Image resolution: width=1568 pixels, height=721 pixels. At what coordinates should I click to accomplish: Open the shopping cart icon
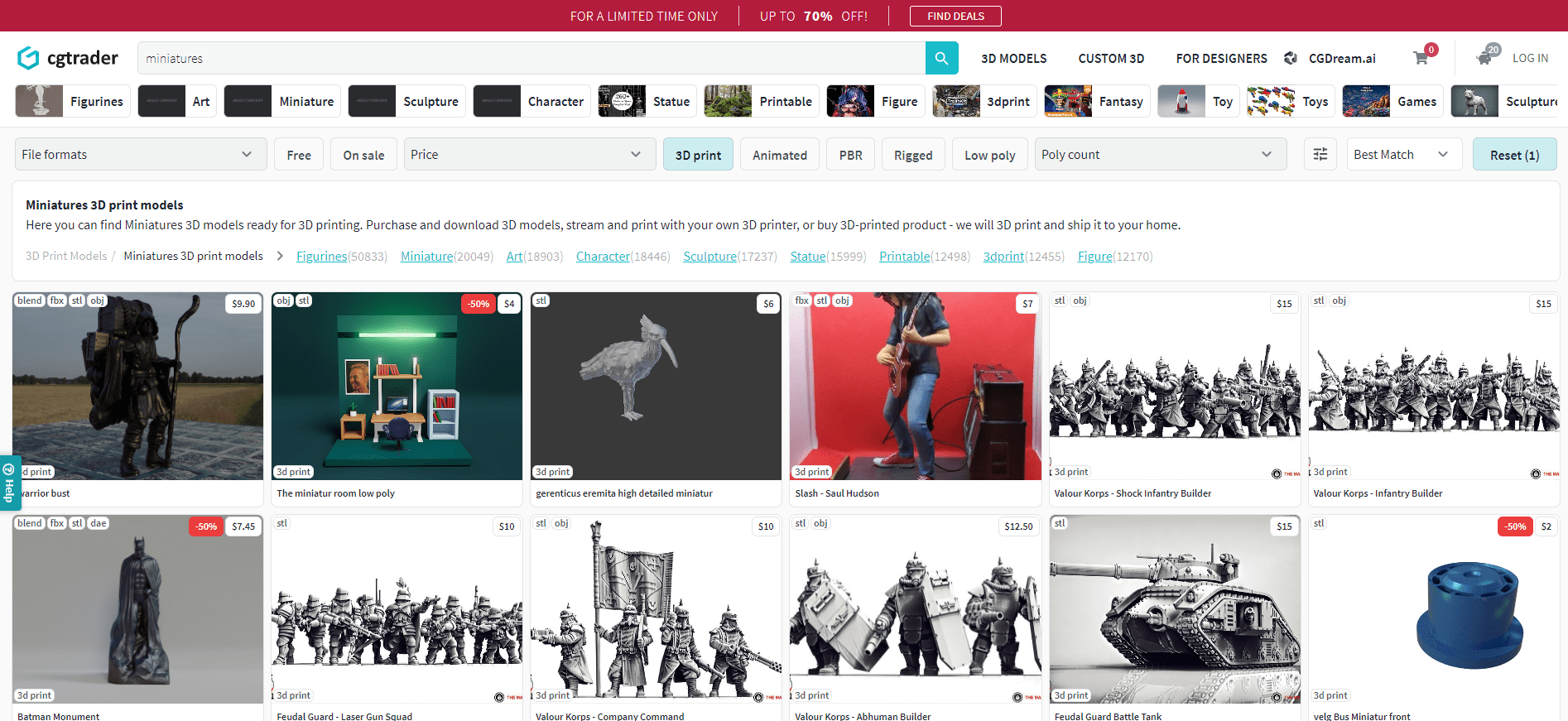click(1421, 58)
